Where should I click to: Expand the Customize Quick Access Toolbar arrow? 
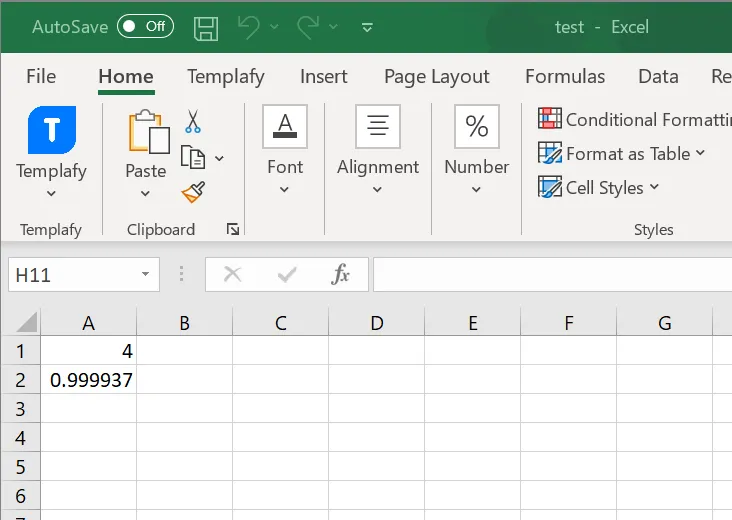click(x=367, y=27)
